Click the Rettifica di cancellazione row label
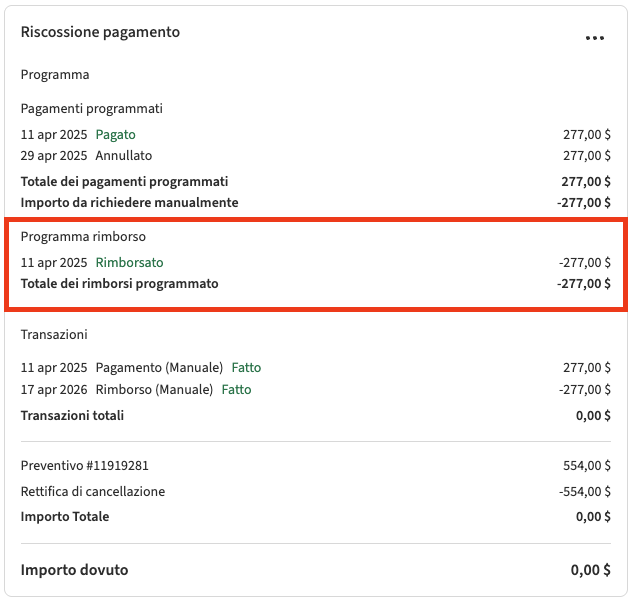The height and width of the screenshot is (604, 637). tap(92, 491)
